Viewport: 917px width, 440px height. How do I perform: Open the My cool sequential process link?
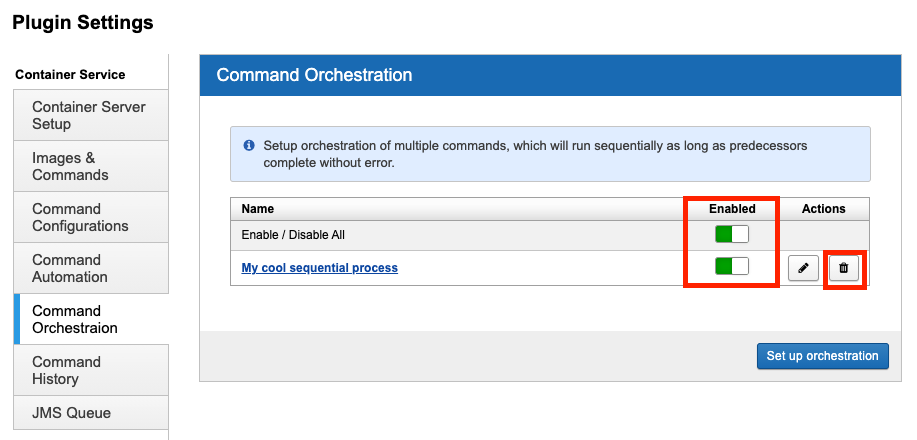pyautogui.click(x=320, y=268)
